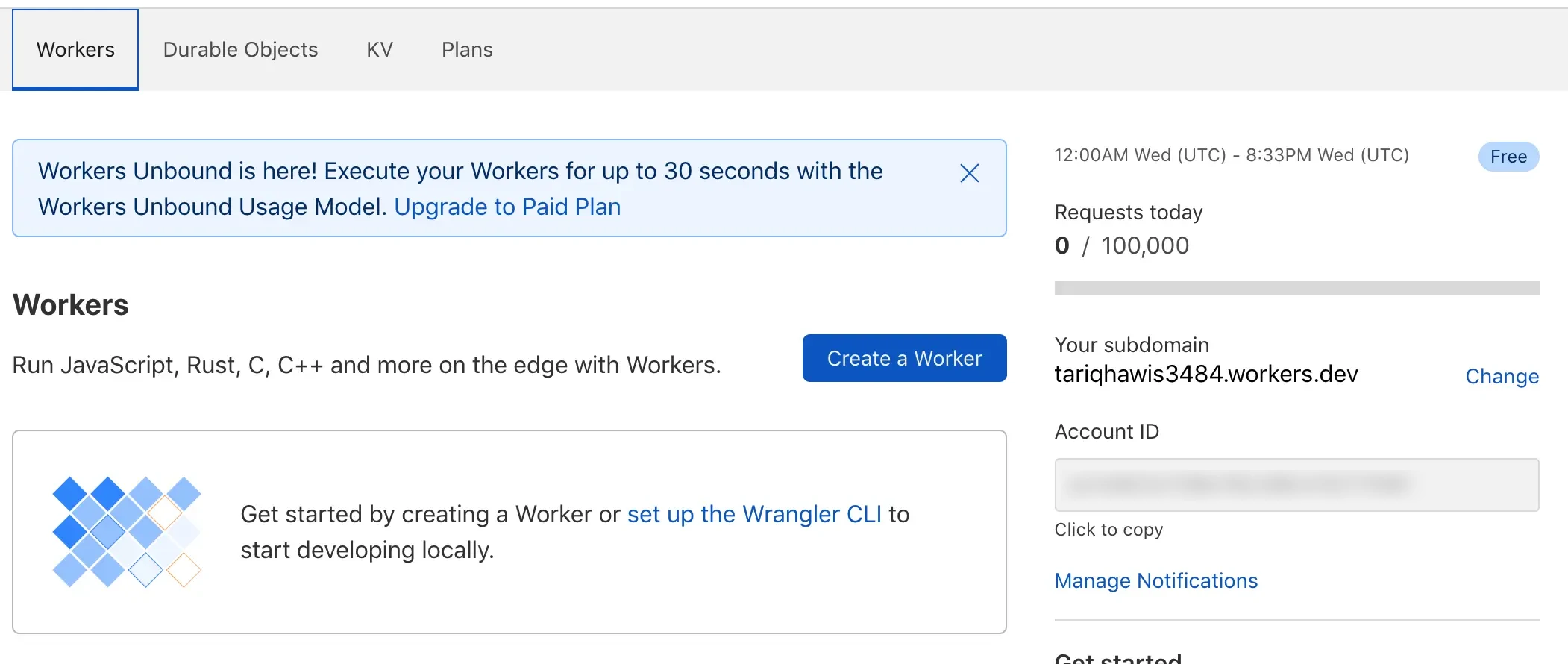
Task: Click the requests today usage bar
Action: [x=1296, y=288]
